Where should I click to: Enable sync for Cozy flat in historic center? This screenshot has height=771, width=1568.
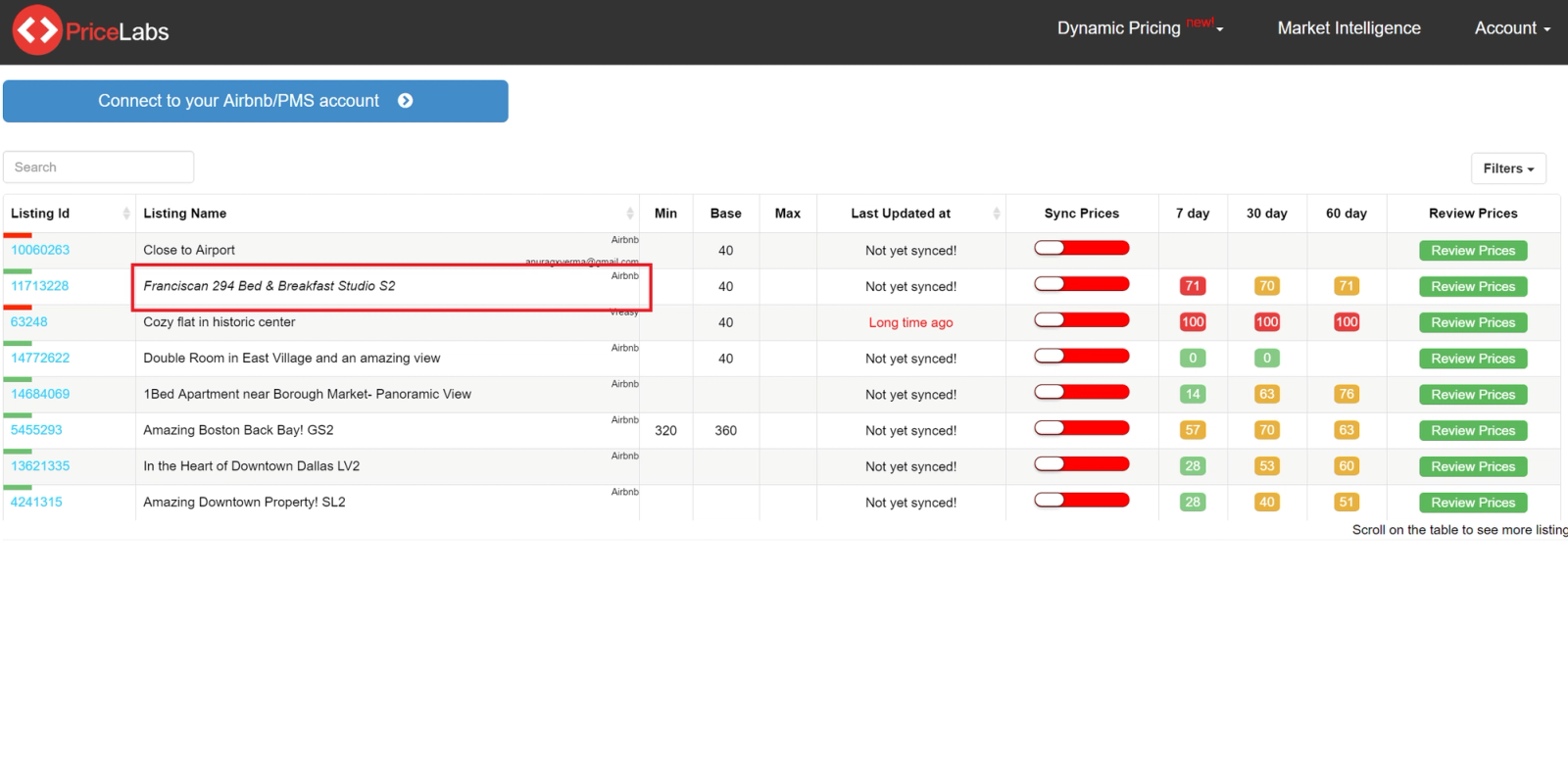[x=1082, y=320]
